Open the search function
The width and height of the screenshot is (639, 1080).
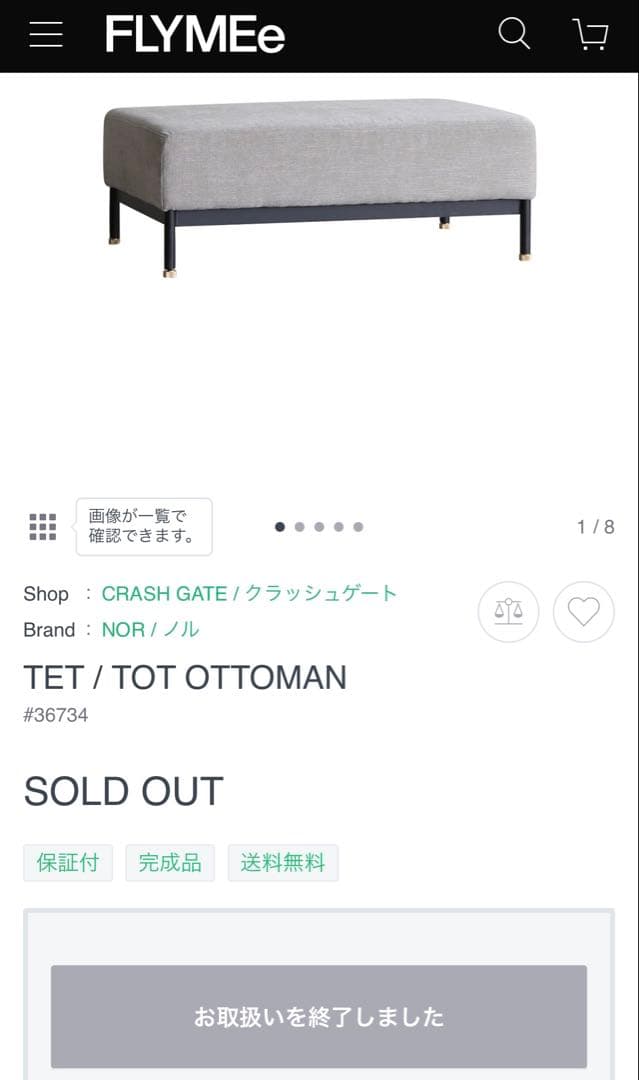coord(513,33)
